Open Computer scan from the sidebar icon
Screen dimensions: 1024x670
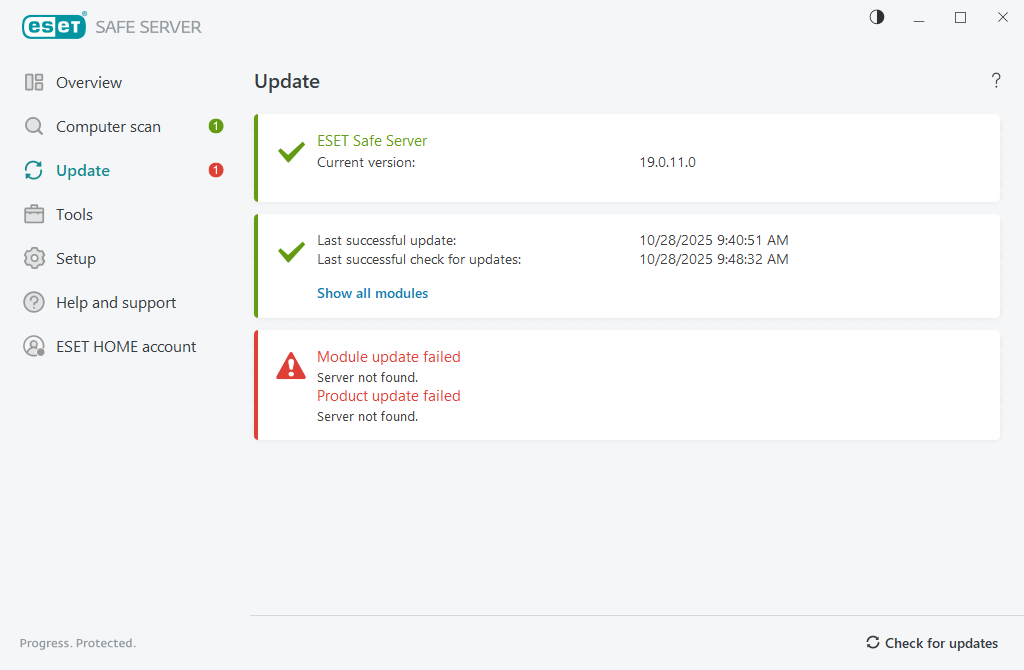32,126
